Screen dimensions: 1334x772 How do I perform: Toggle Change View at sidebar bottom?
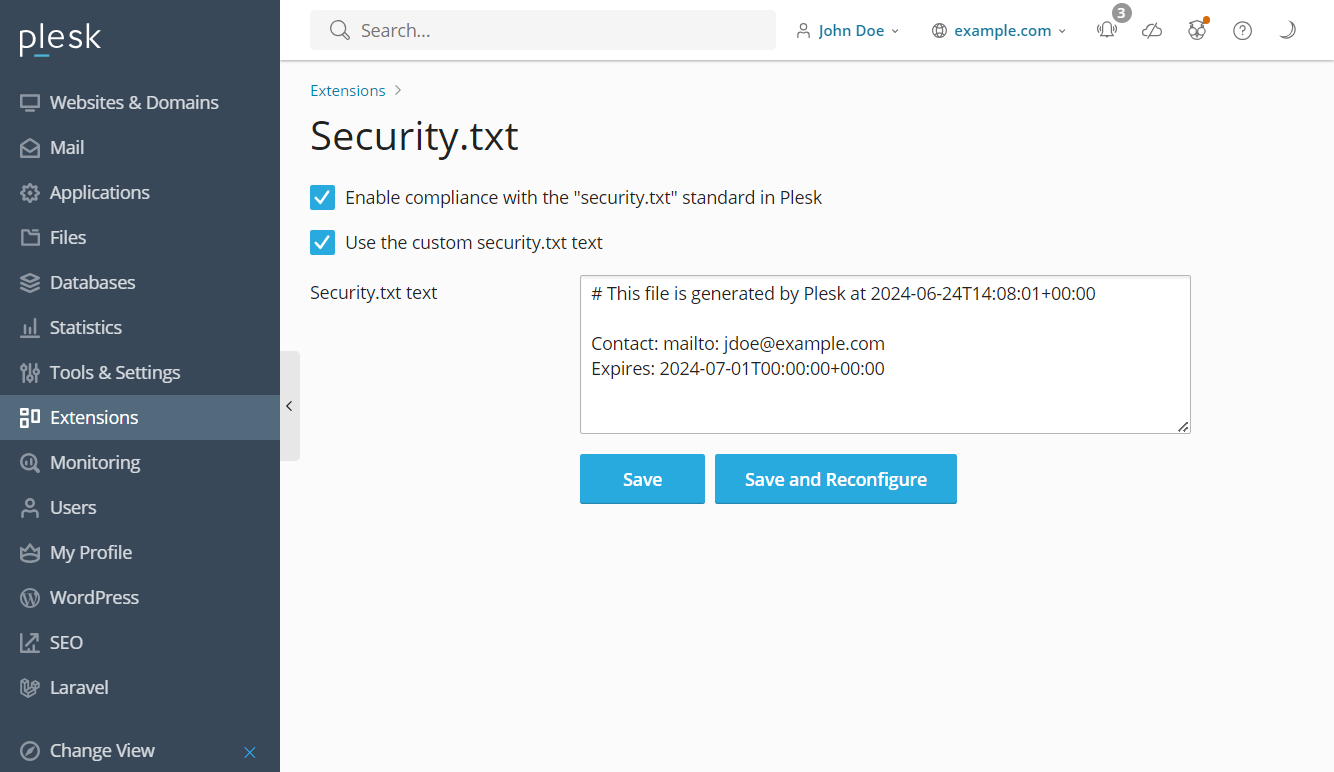101,750
